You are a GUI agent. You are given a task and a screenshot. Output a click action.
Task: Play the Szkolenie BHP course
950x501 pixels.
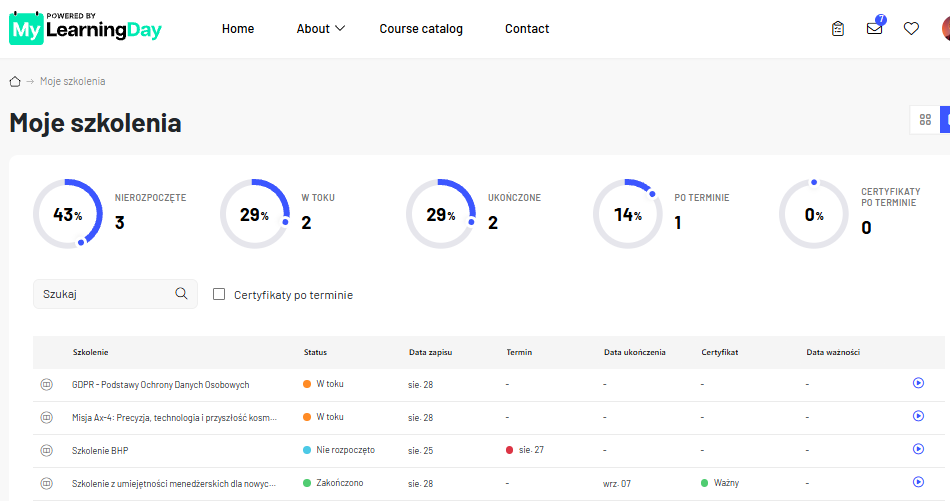point(918,449)
